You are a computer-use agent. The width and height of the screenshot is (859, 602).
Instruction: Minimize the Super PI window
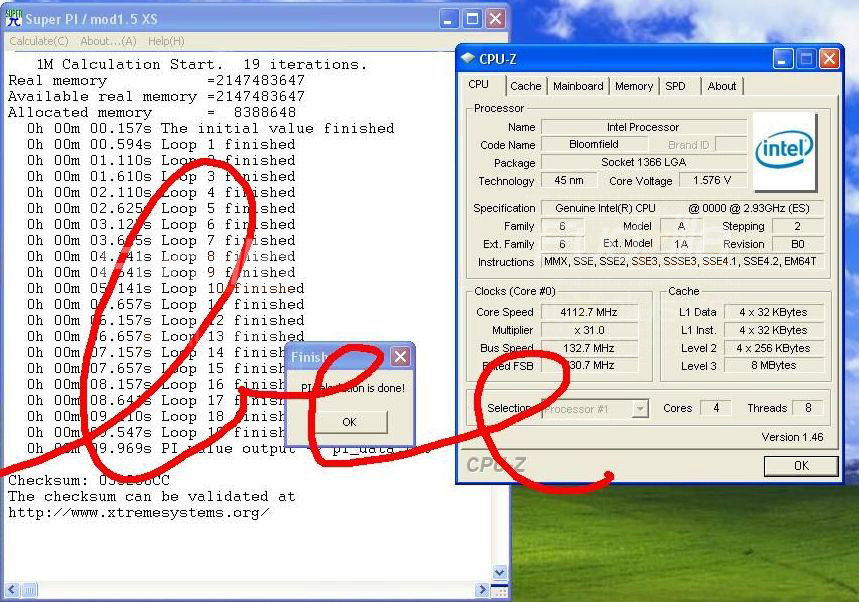coord(449,19)
